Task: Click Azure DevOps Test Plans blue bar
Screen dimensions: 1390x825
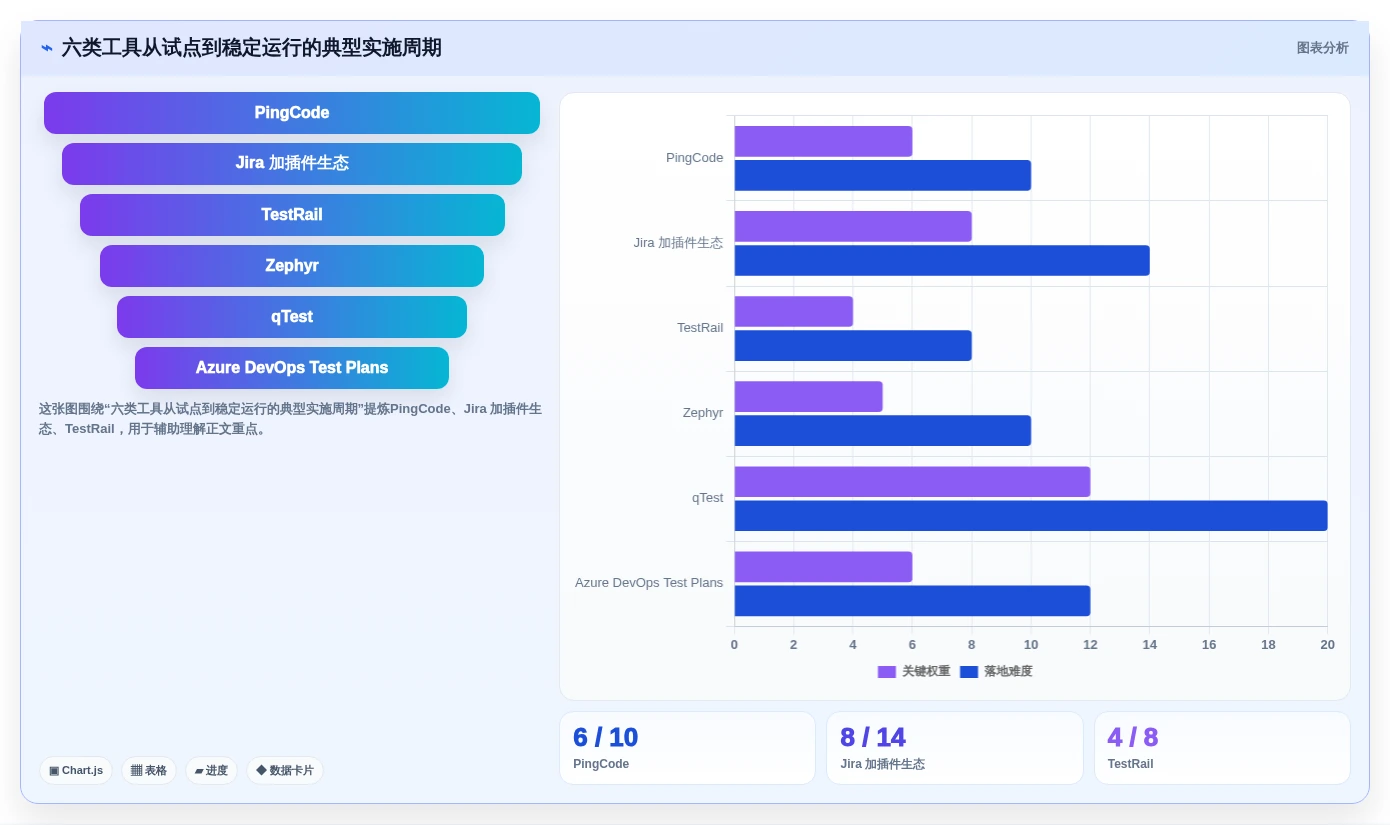Action: click(x=912, y=600)
